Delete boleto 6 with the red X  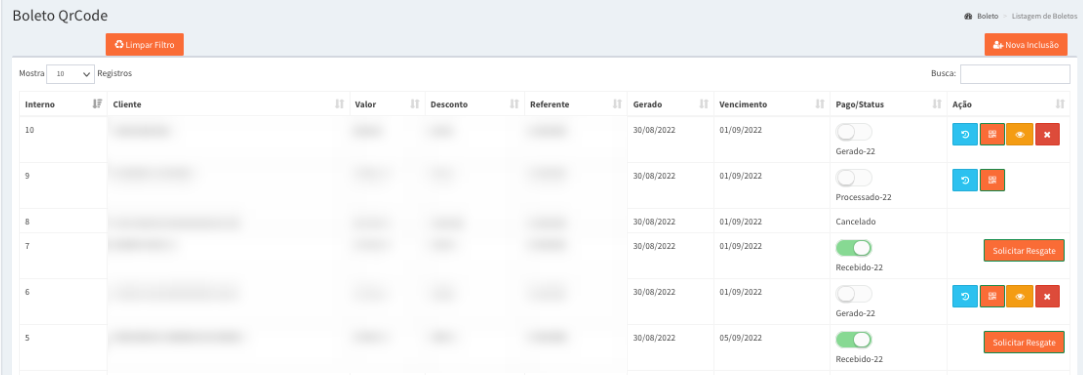pyautogui.click(x=1047, y=296)
